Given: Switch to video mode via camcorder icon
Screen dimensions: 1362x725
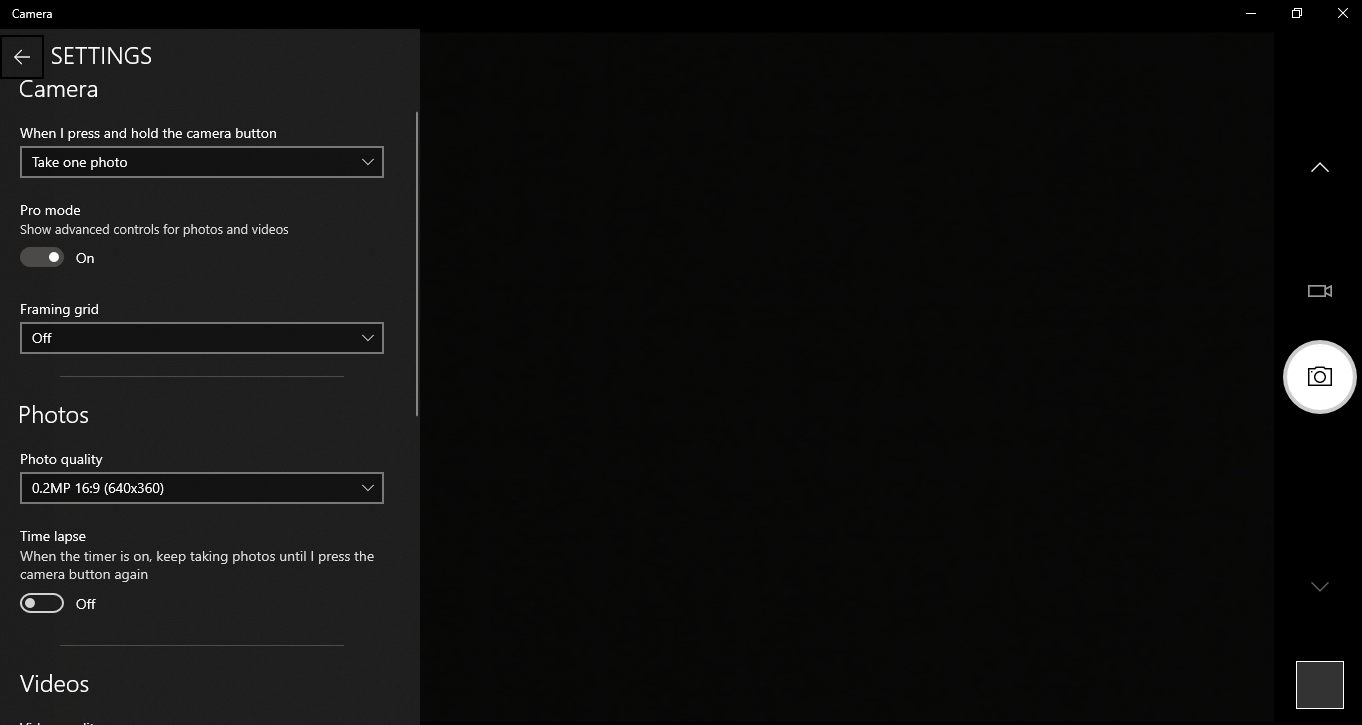Looking at the screenshot, I should (x=1319, y=291).
